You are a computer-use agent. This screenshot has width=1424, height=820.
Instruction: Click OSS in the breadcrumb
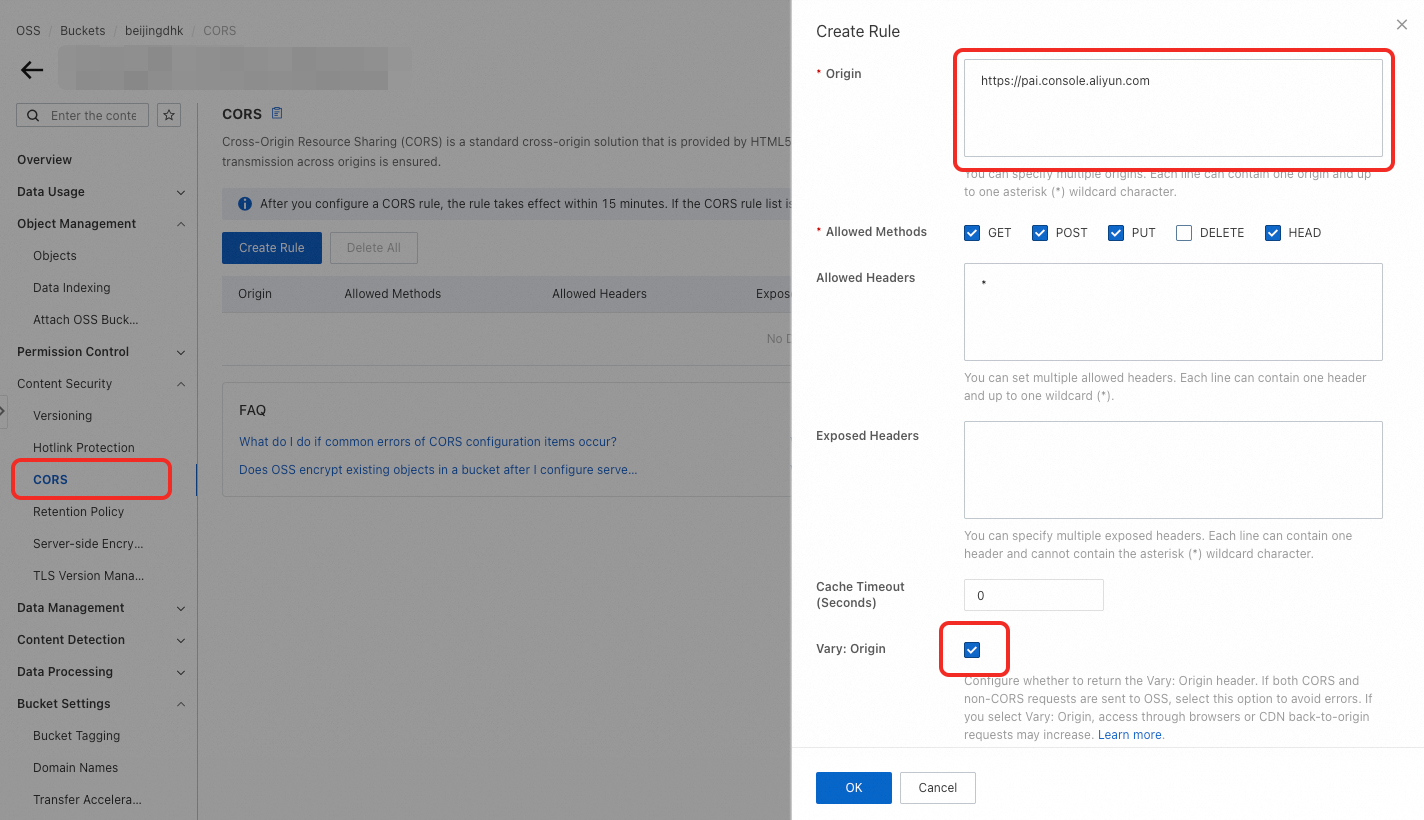click(28, 31)
